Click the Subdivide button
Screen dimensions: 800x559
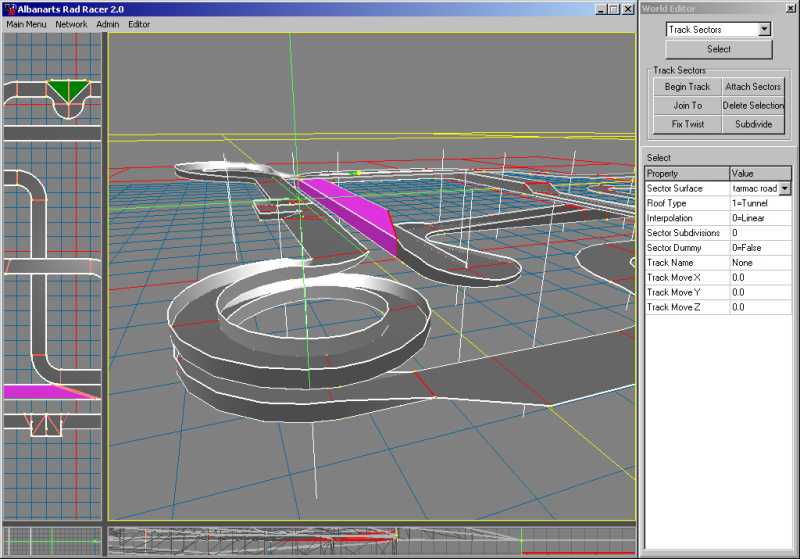(x=753, y=124)
